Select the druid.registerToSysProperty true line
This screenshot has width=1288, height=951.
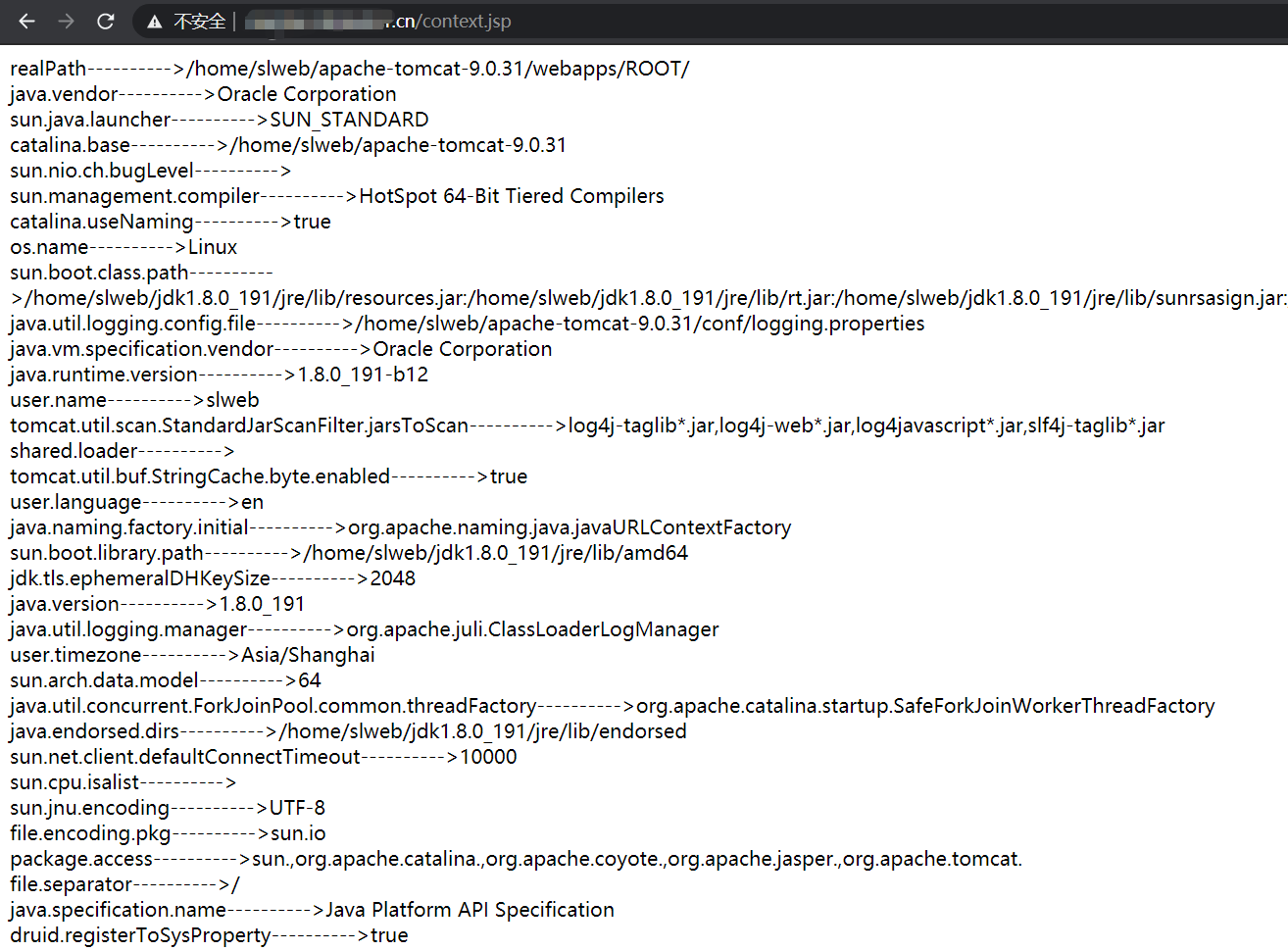click(x=210, y=935)
